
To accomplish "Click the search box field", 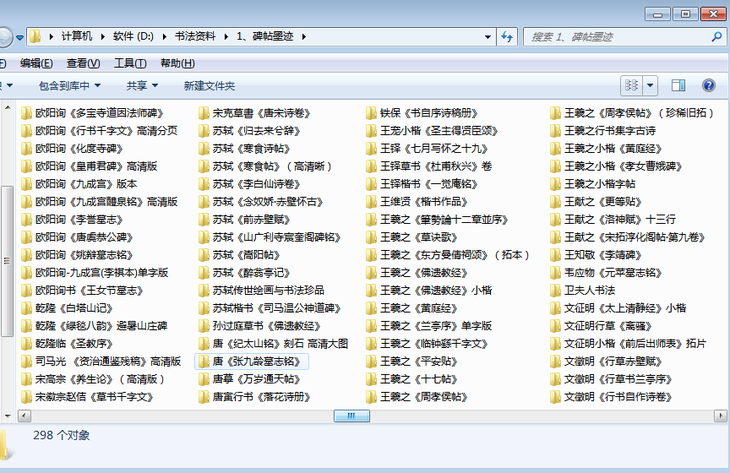I will [x=610, y=36].
